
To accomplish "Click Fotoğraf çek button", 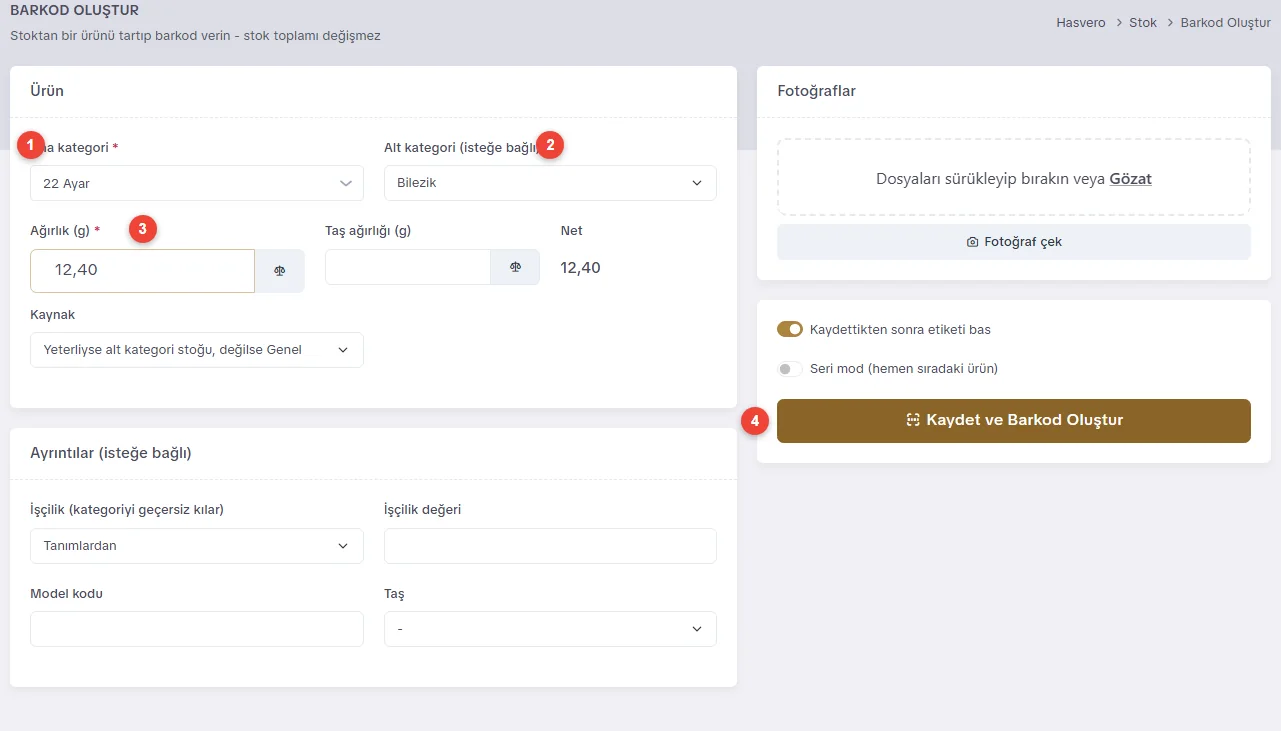I will pos(1014,242).
